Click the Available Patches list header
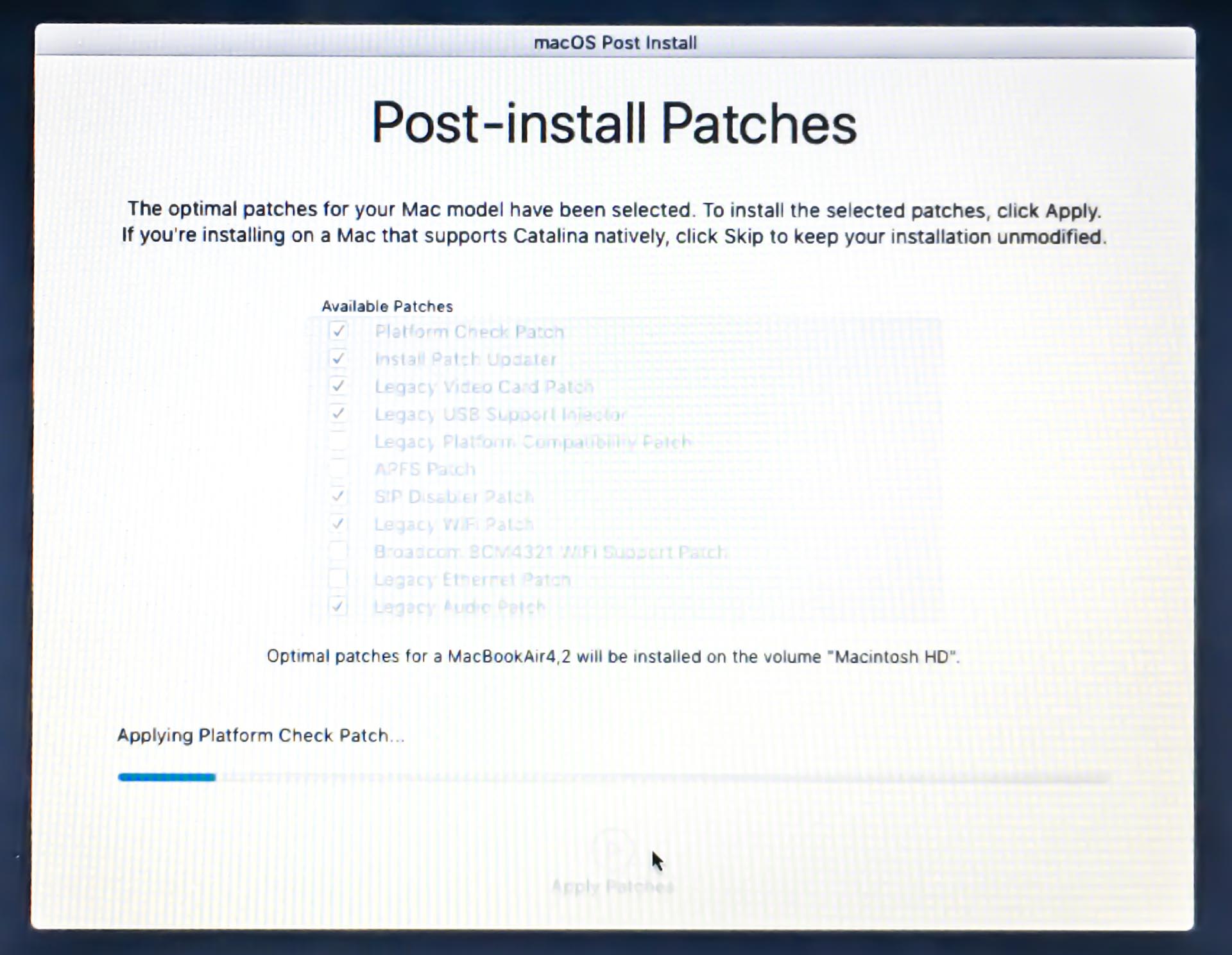Screen dimensions: 1232x955 [x=387, y=307]
